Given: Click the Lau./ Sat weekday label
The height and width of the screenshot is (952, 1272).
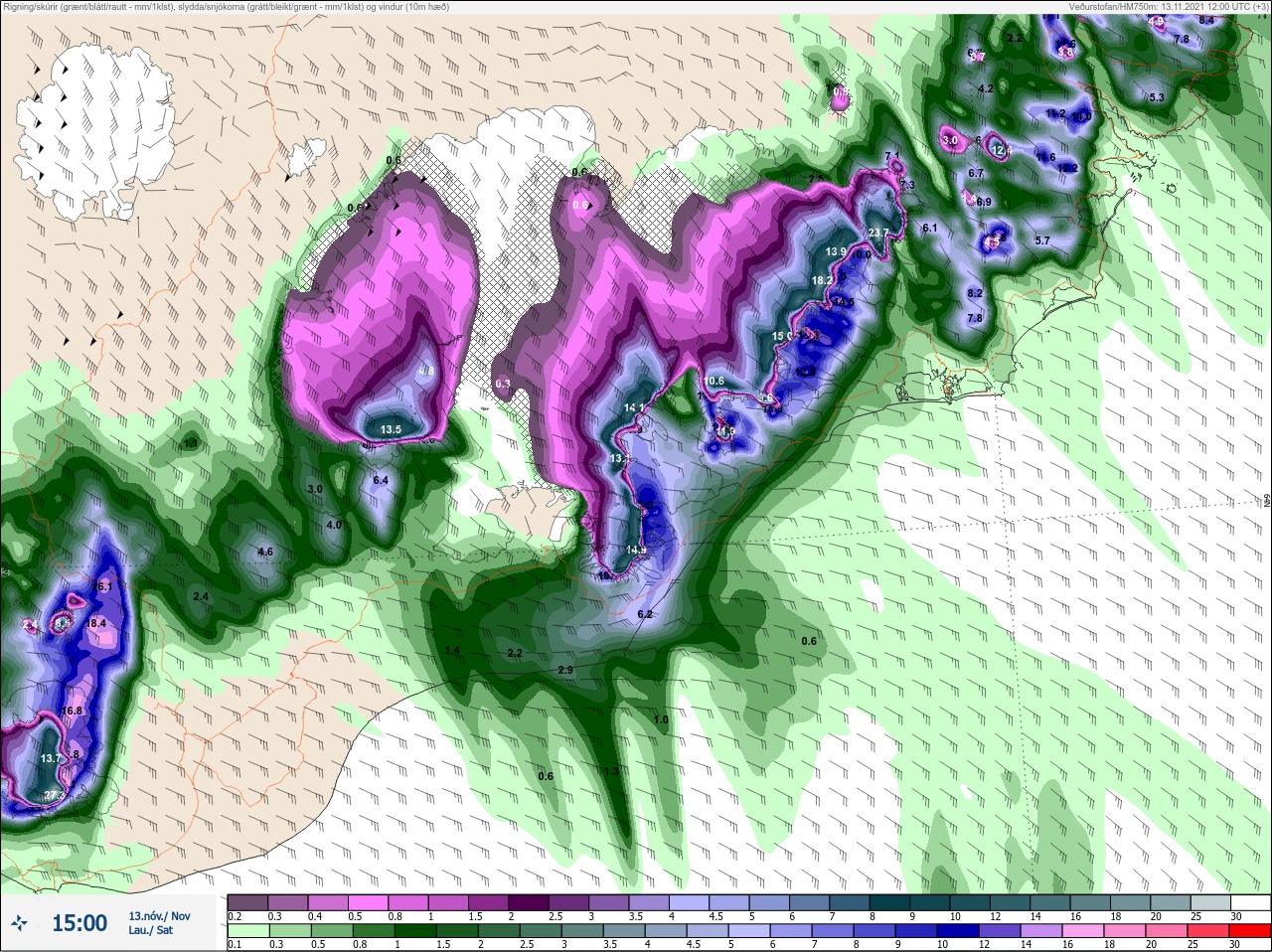Looking at the screenshot, I should click(x=150, y=930).
